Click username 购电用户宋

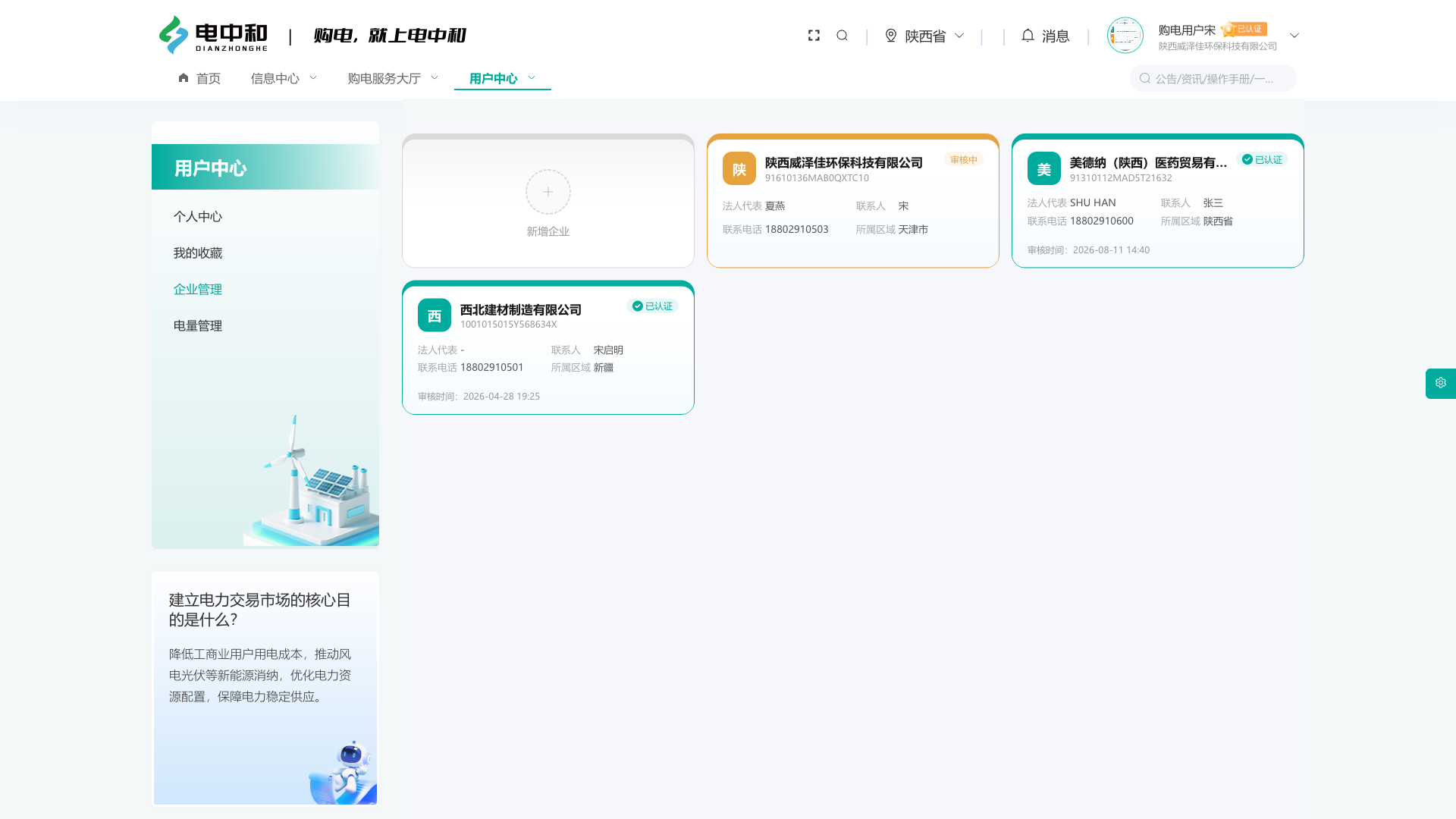(x=1187, y=30)
